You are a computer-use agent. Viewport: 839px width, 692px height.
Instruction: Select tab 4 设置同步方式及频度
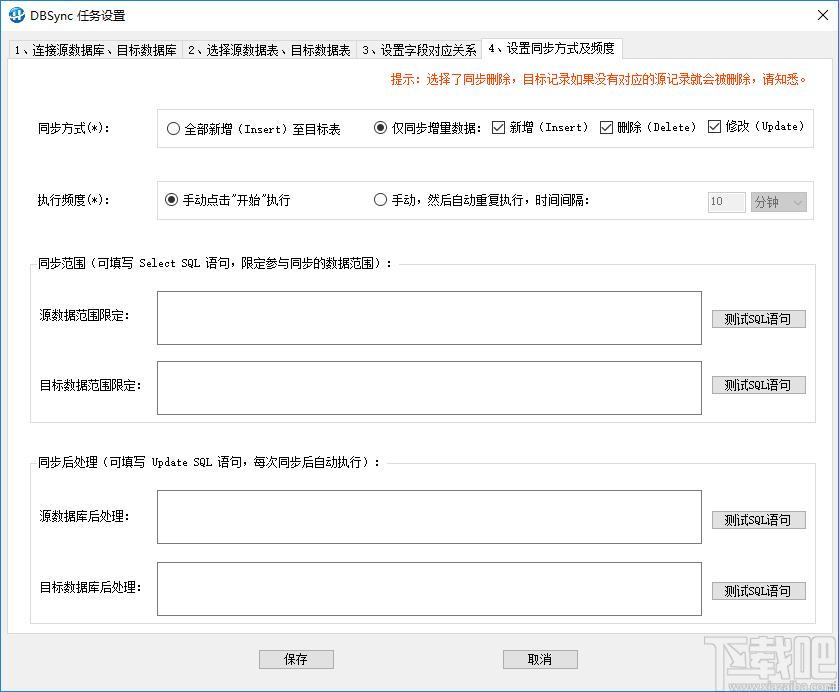pos(551,48)
